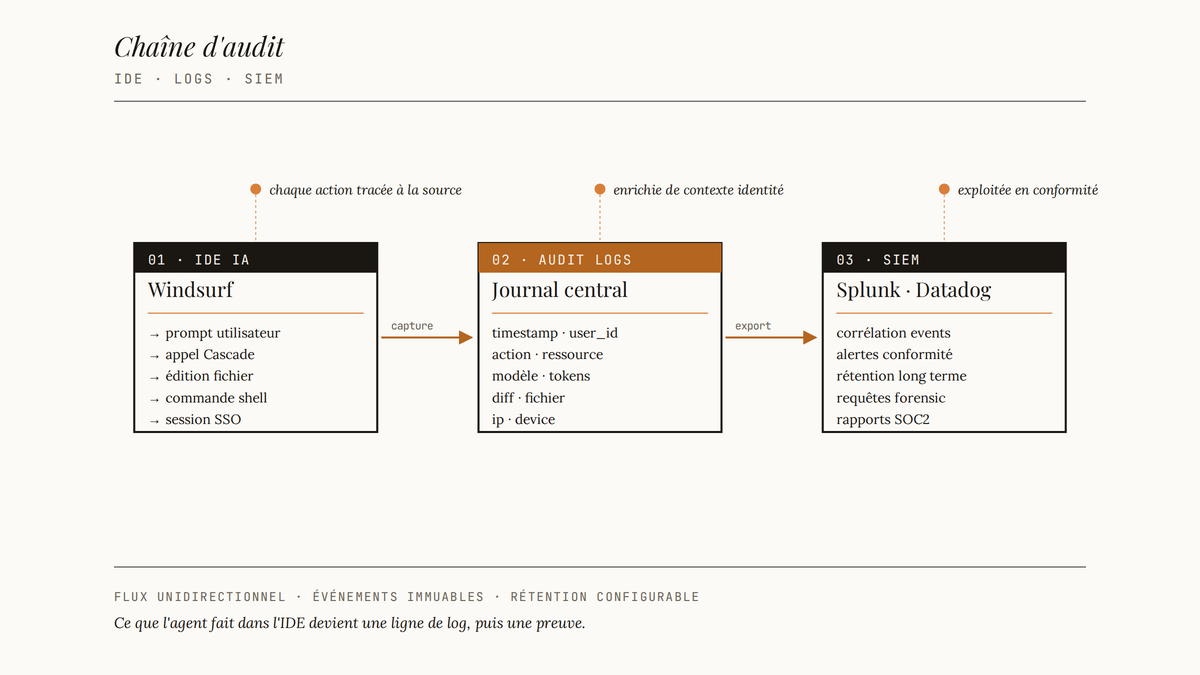Click the orange '02 · AUDIT LOGS' header
Image resolution: width=1200 pixels, height=675 pixels.
coord(600,258)
